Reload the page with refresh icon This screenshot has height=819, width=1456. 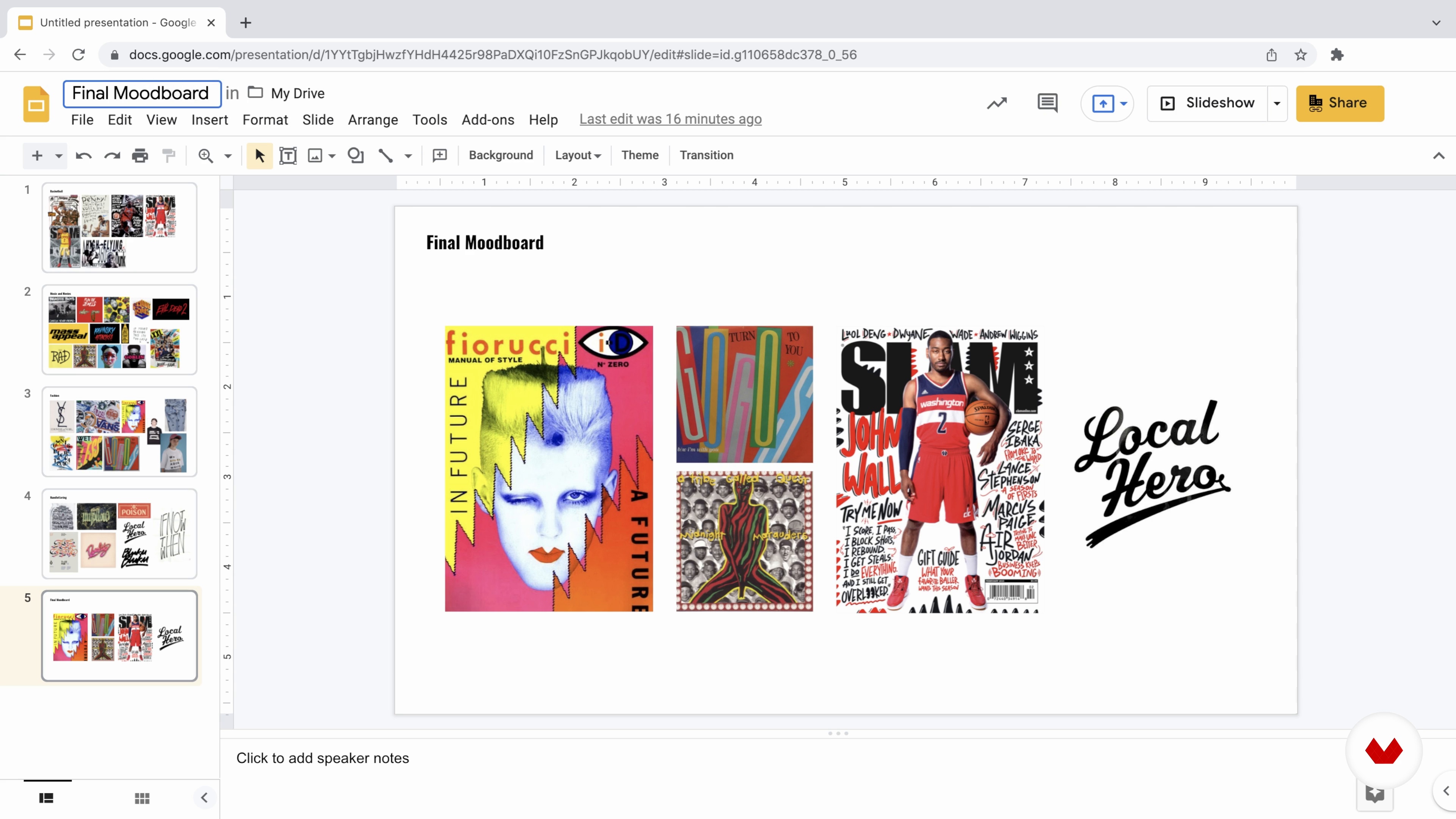[x=78, y=55]
